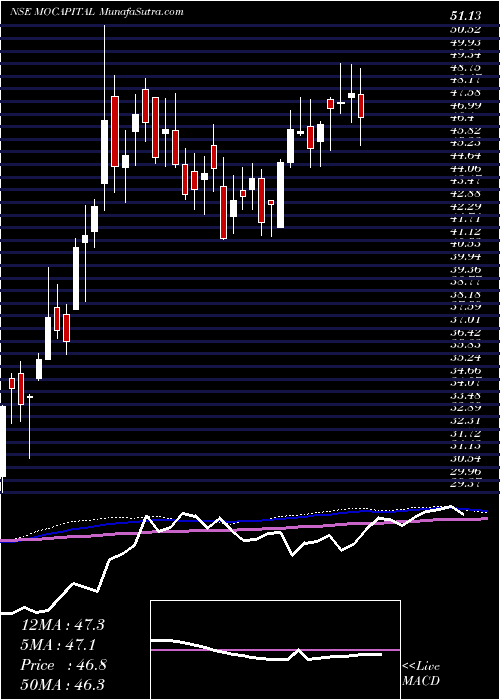Click the 41.12 price axis label
This screenshot has width=500, height=700.
point(465,232)
